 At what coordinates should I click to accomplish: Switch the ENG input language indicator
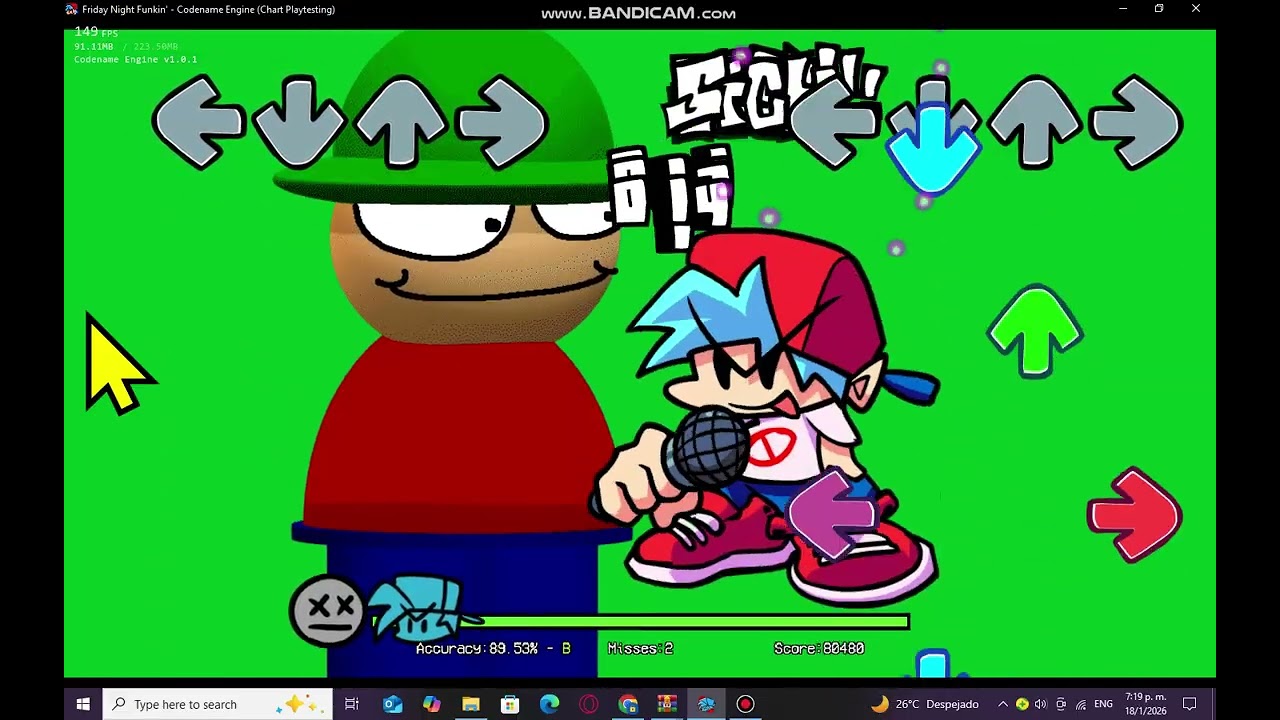click(1103, 704)
